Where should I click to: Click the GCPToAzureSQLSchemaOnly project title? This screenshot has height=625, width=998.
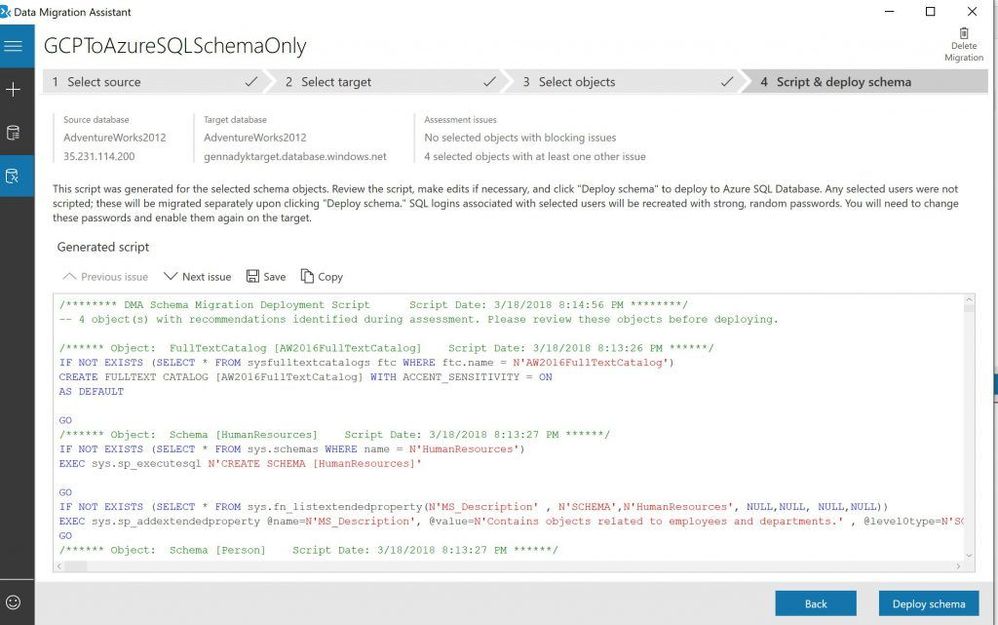click(175, 46)
